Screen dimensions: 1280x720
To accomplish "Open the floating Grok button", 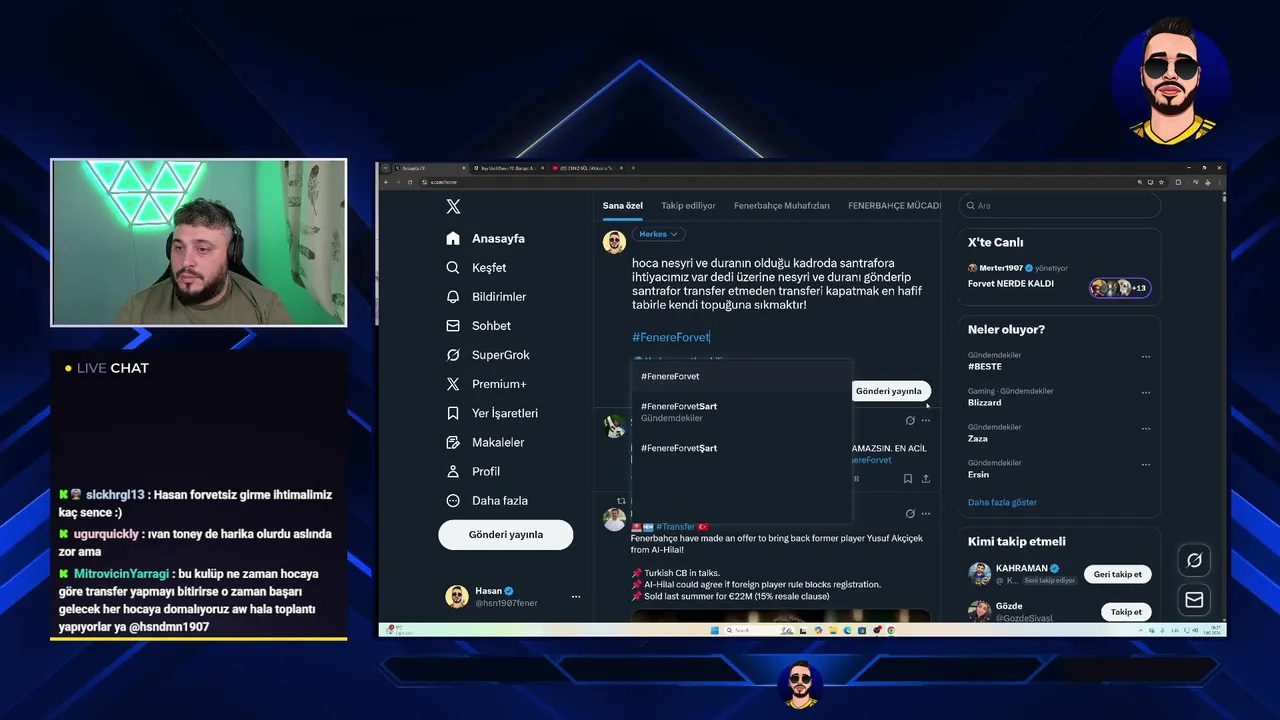I will pos(1194,560).
